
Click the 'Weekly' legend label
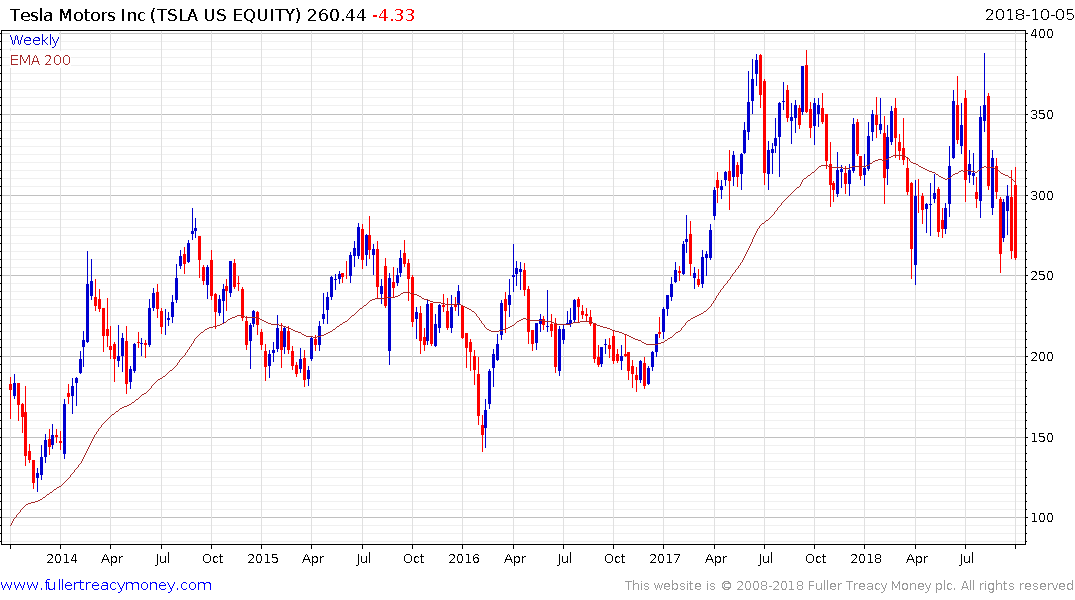click(34, 40)
